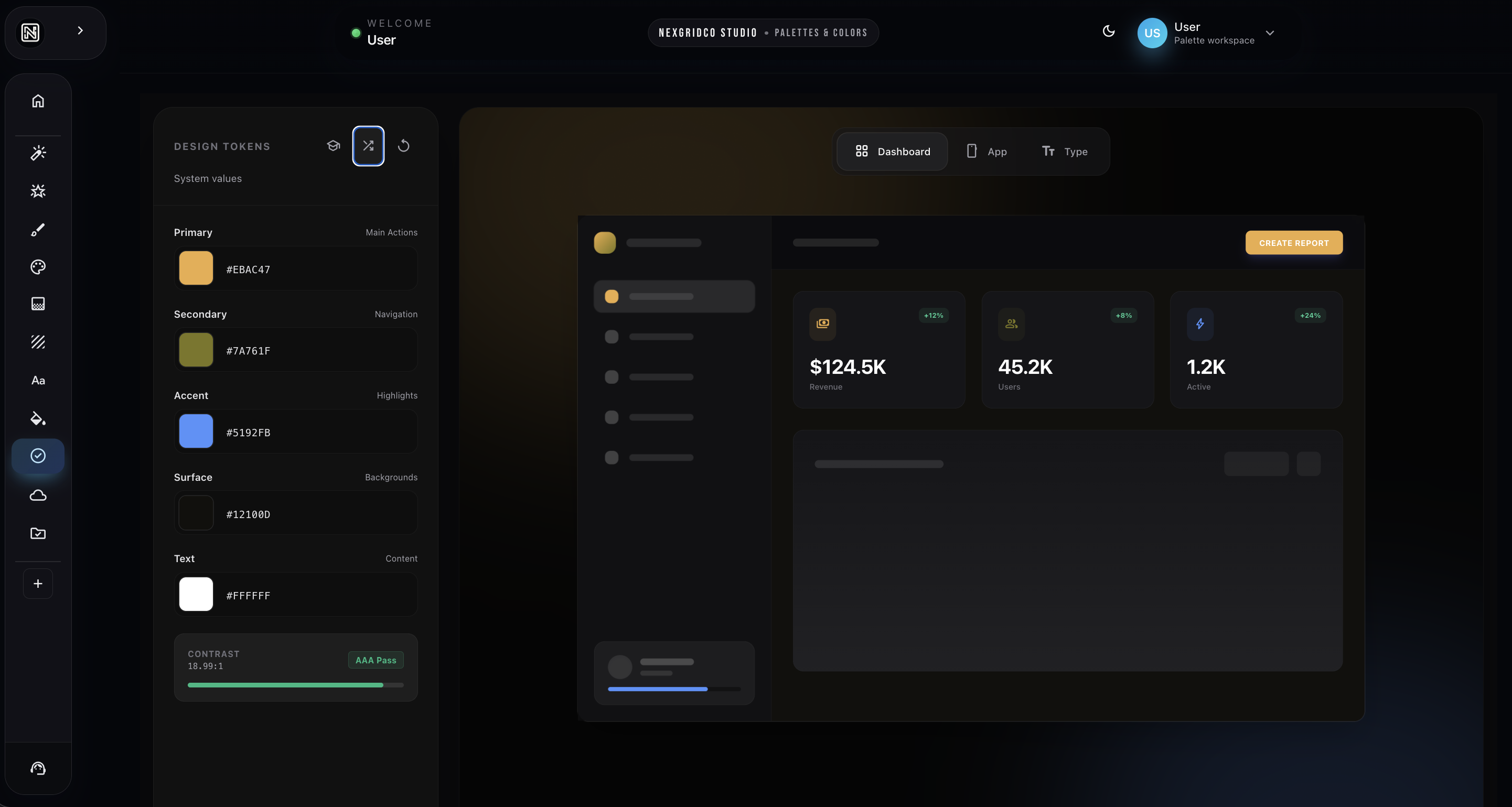The height and width of the screenshot is (807, 1512).
Task: Open the color palette tool in sidebar
Action: click(x=38, y=267)
